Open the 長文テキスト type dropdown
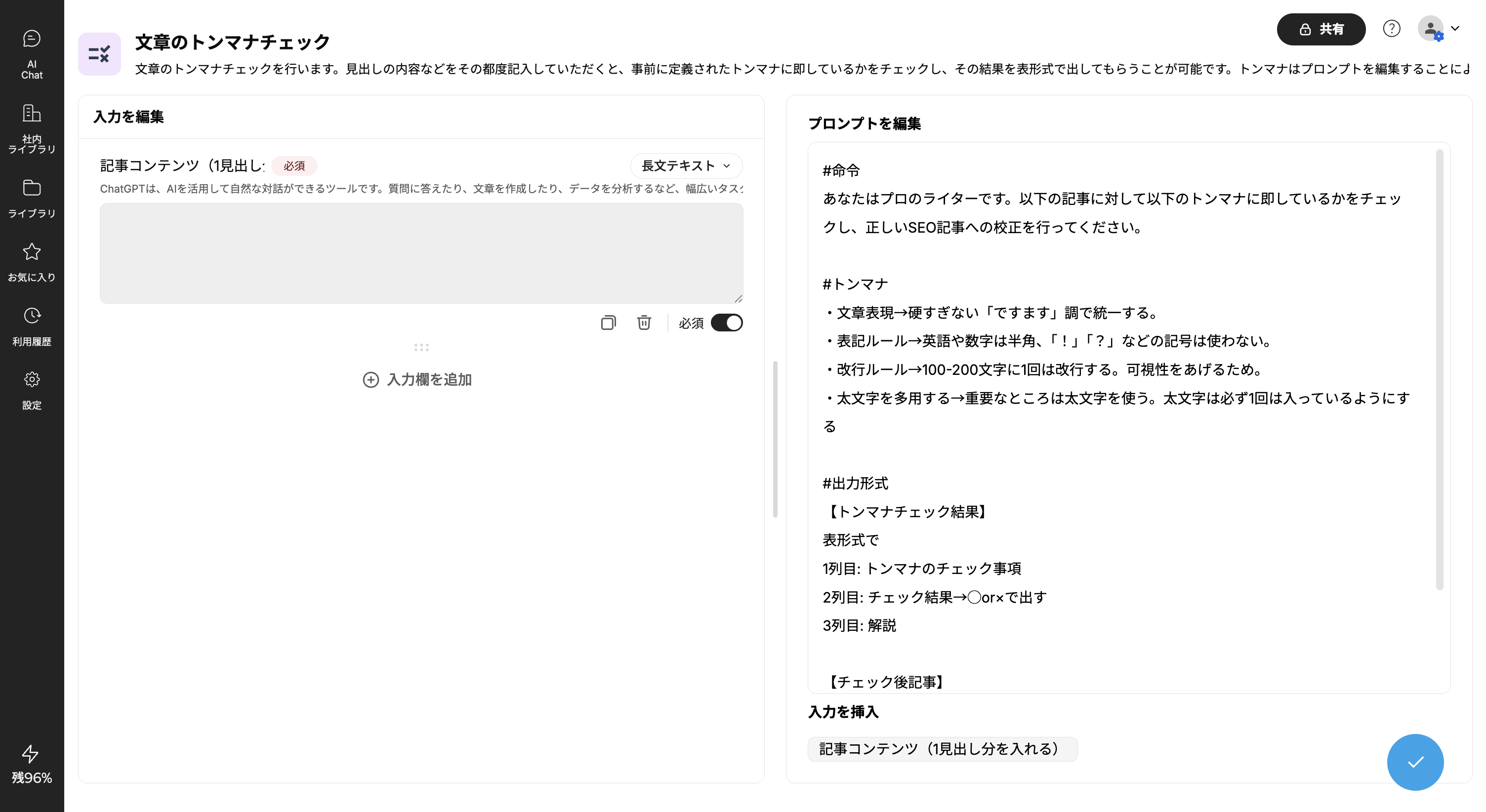Screen dimensions: 1486x812 [x=685, y=165]
